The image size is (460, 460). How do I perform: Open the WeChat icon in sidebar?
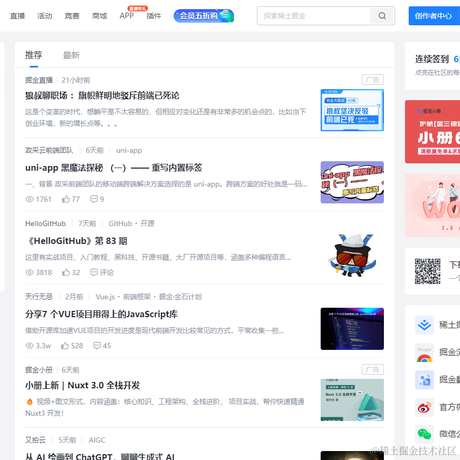click(x=424, y=434)
